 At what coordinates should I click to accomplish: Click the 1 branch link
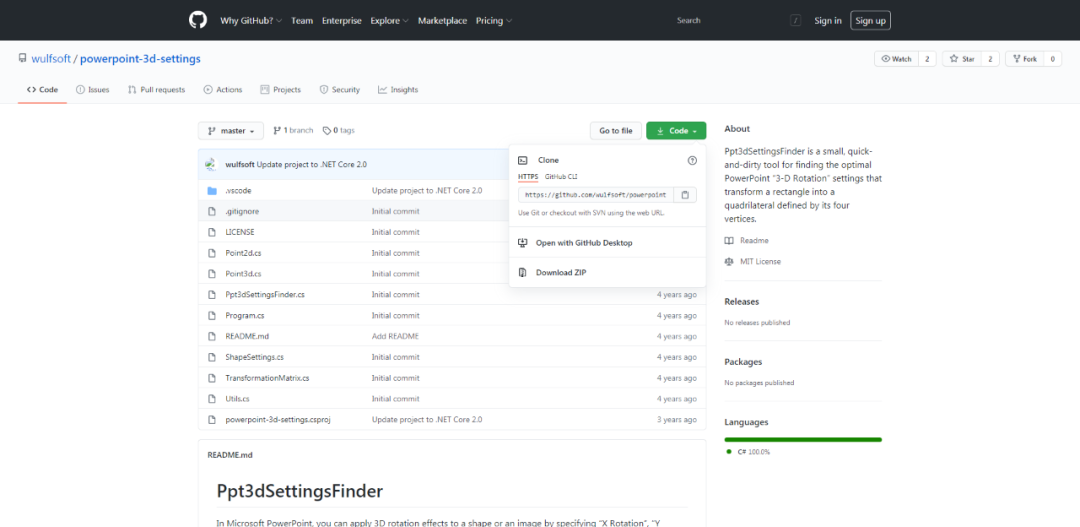point(293,130)
